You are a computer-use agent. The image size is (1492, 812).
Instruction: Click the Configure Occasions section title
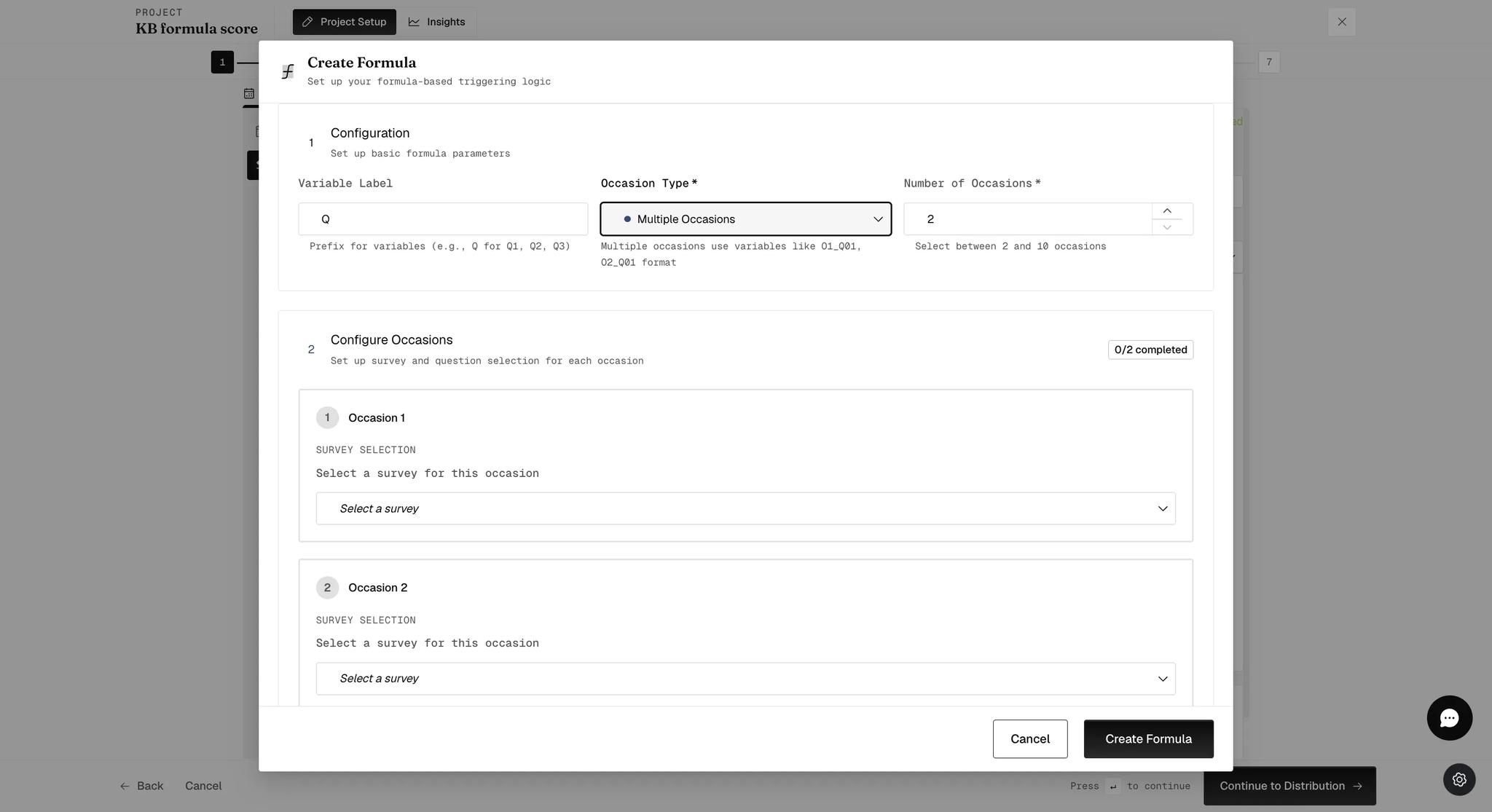click(391, 340)
